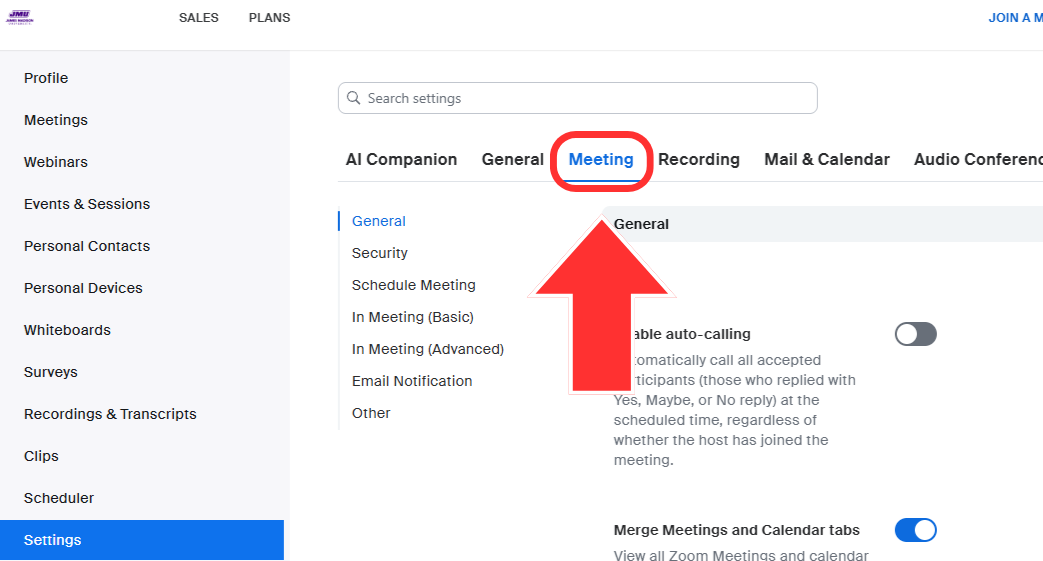The image size is (1043, 561).
Task: Click the JOIN A meeting link
Action: tap(1015, 18)
